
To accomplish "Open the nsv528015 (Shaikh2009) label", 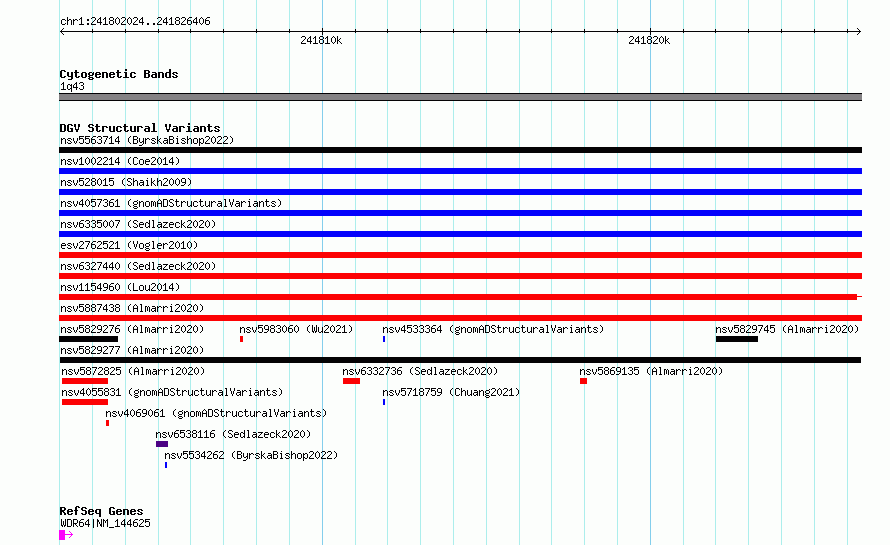I will [126, 182].
